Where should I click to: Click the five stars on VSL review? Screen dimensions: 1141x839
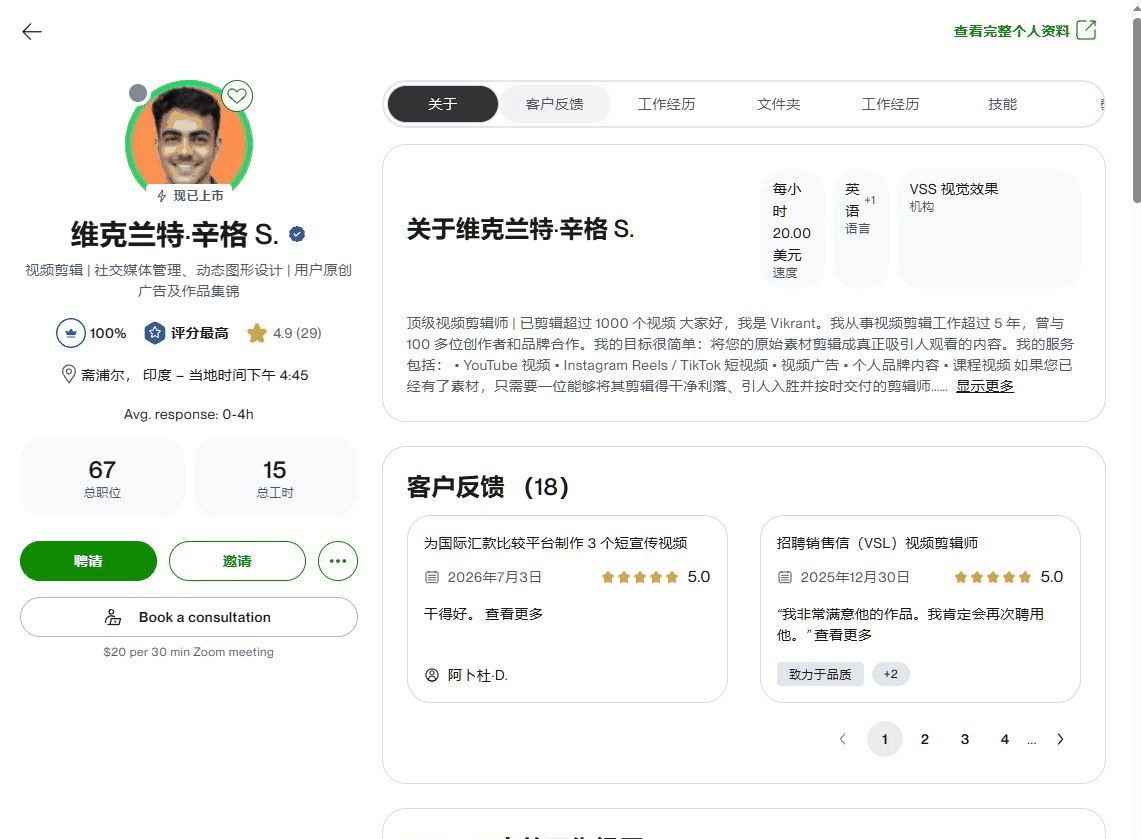[993, 577]
